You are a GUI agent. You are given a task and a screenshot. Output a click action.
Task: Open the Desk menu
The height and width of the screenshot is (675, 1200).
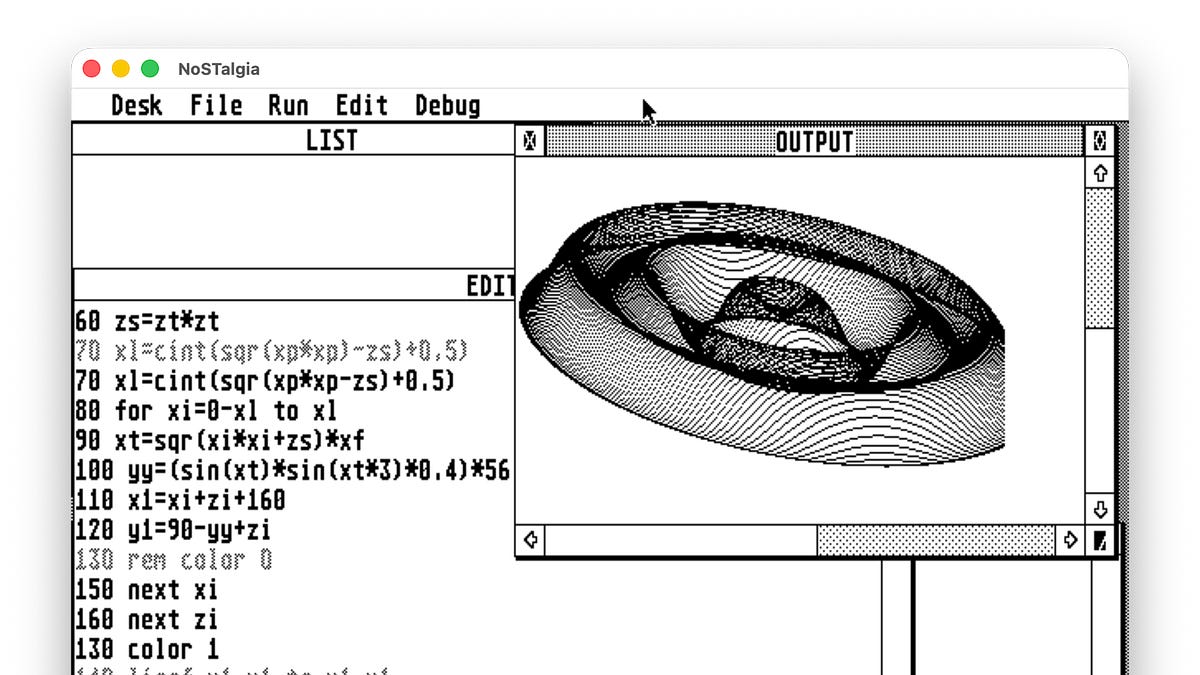point(136,105)
